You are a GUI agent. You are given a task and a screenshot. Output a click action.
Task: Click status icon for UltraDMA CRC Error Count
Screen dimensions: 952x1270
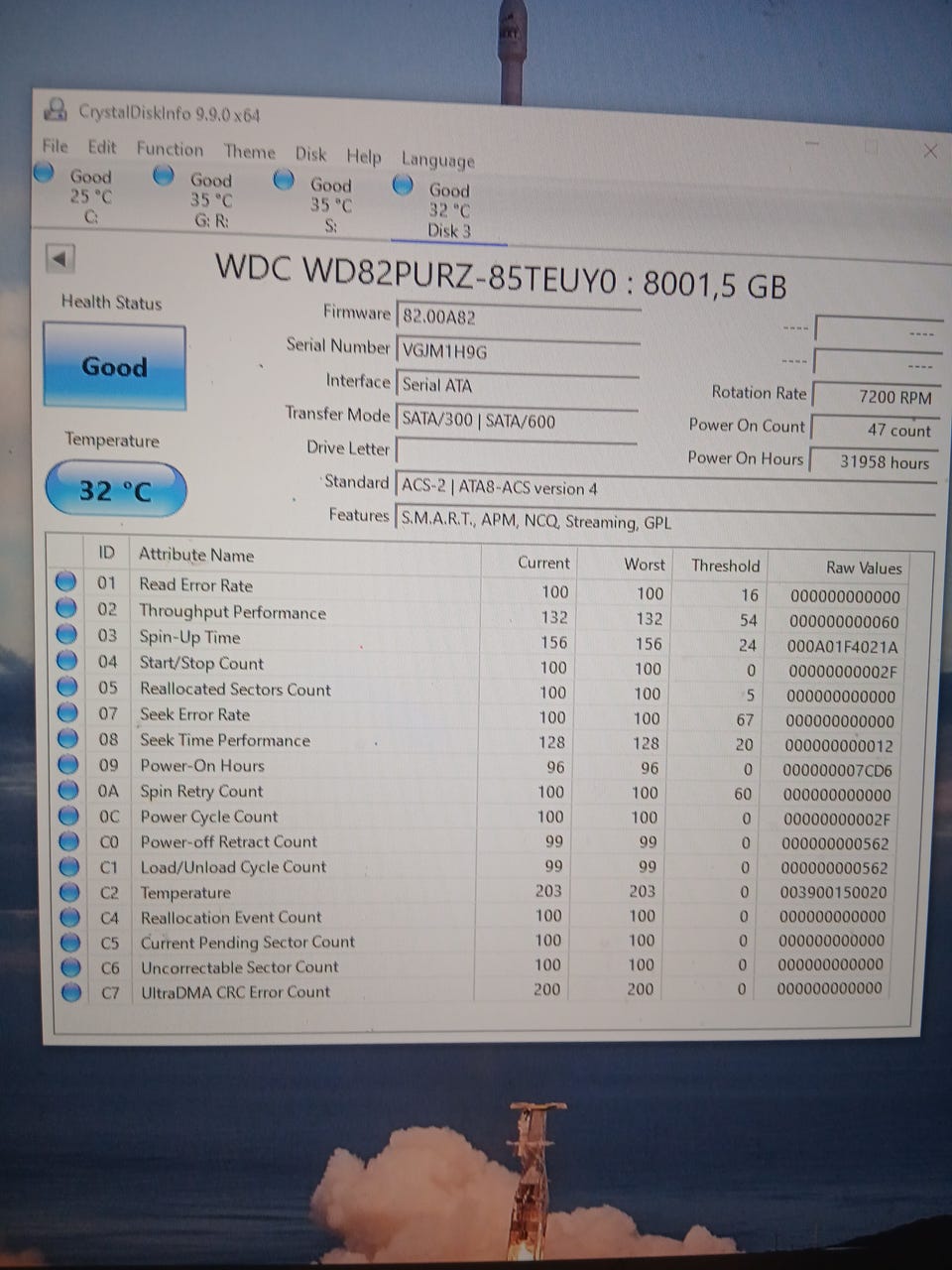click(71, 991)
